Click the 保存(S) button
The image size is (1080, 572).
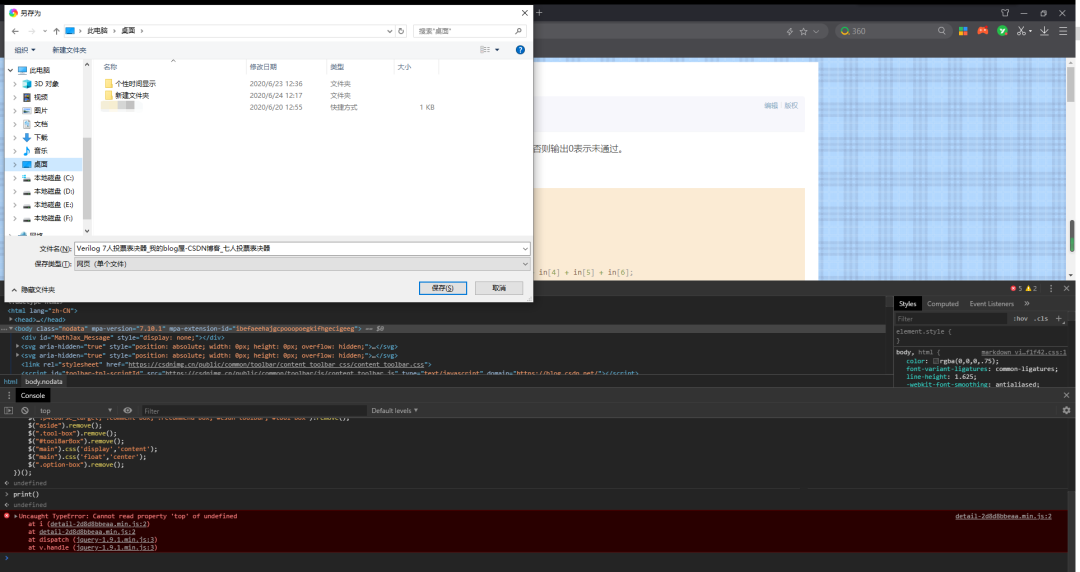coord(443,288)
